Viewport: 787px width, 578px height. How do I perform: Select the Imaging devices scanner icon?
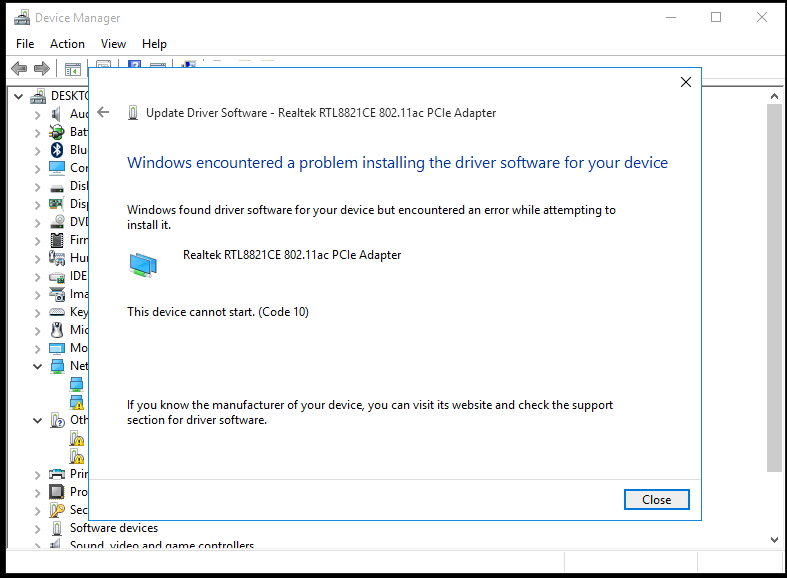[x=57, y=294]
